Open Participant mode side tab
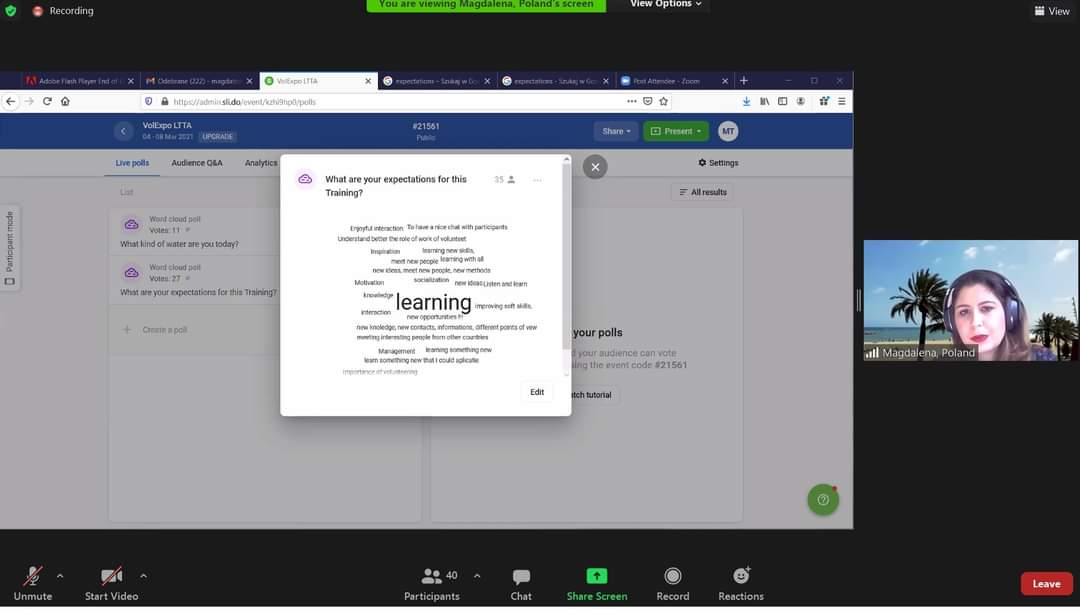The height and width of the screenshot is (610, 1080). [x=10, y=248]
